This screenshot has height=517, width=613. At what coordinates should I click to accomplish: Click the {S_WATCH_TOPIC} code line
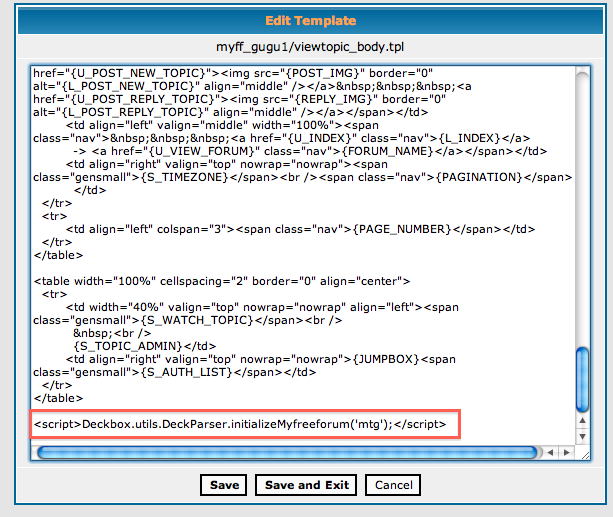coord(188,320)
